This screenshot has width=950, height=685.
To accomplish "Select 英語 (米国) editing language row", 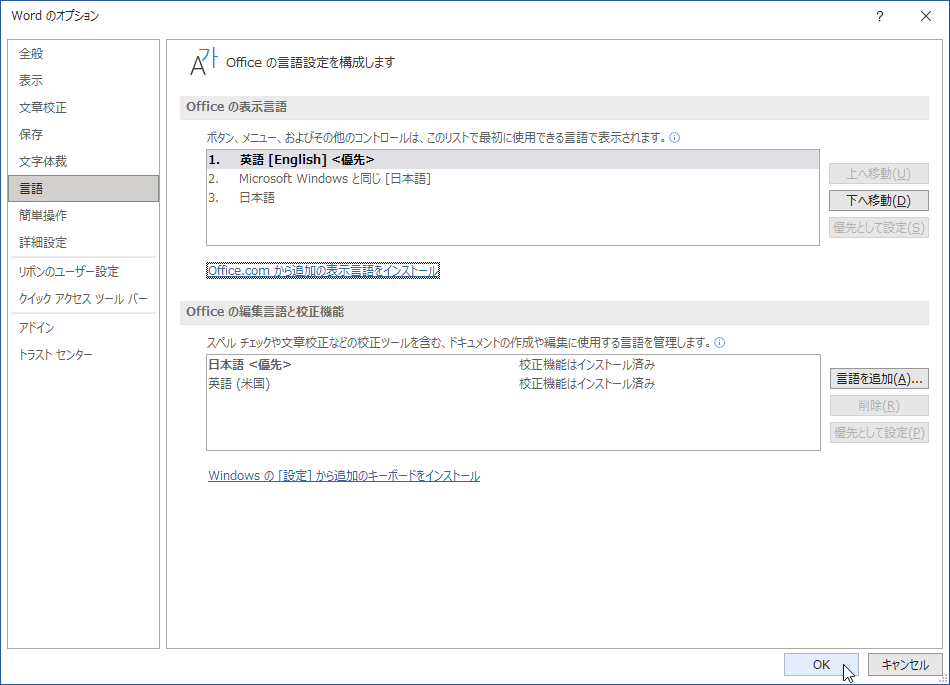I will pyautogui.click(x=513, y=383).
